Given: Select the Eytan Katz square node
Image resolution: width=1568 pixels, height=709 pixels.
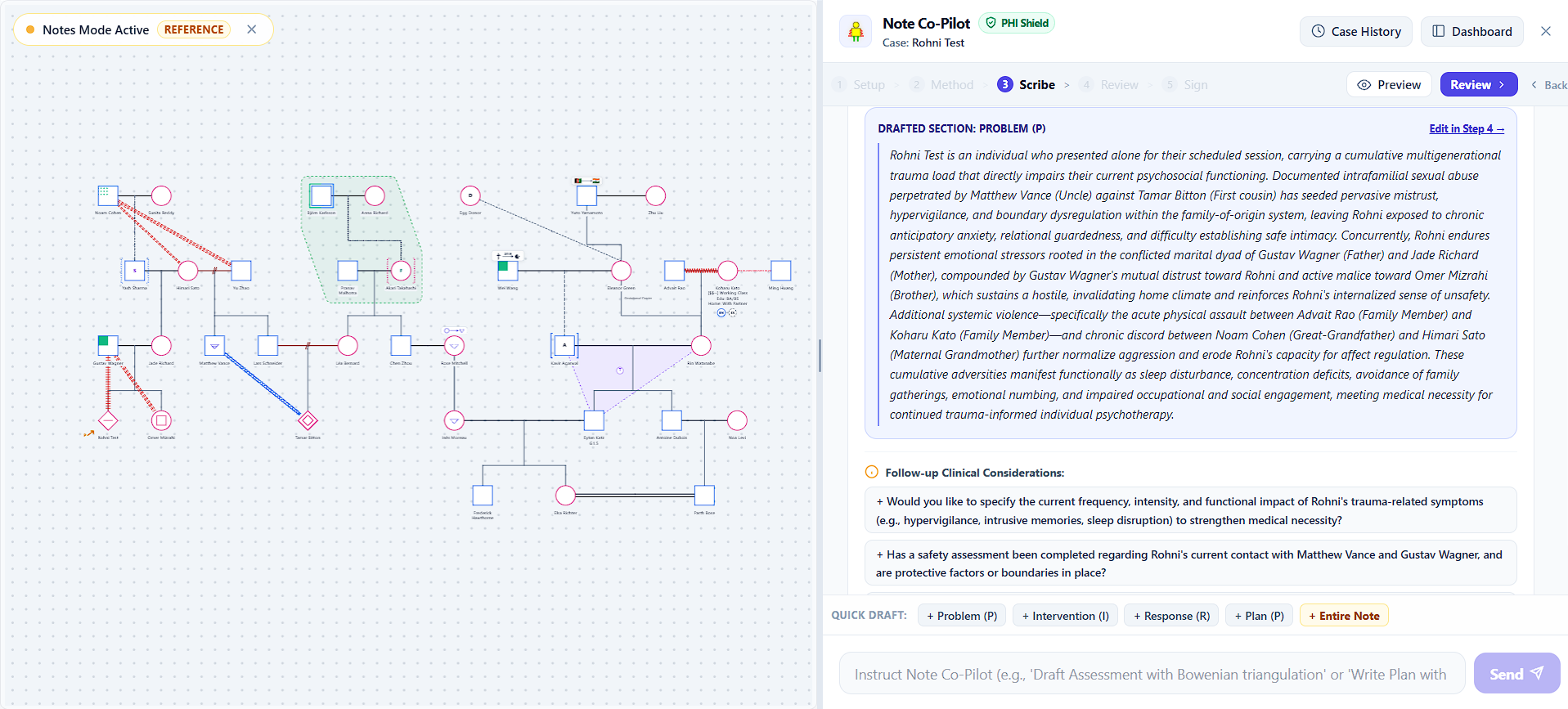Looking at the screenshot, I should (x=594, y=420).
